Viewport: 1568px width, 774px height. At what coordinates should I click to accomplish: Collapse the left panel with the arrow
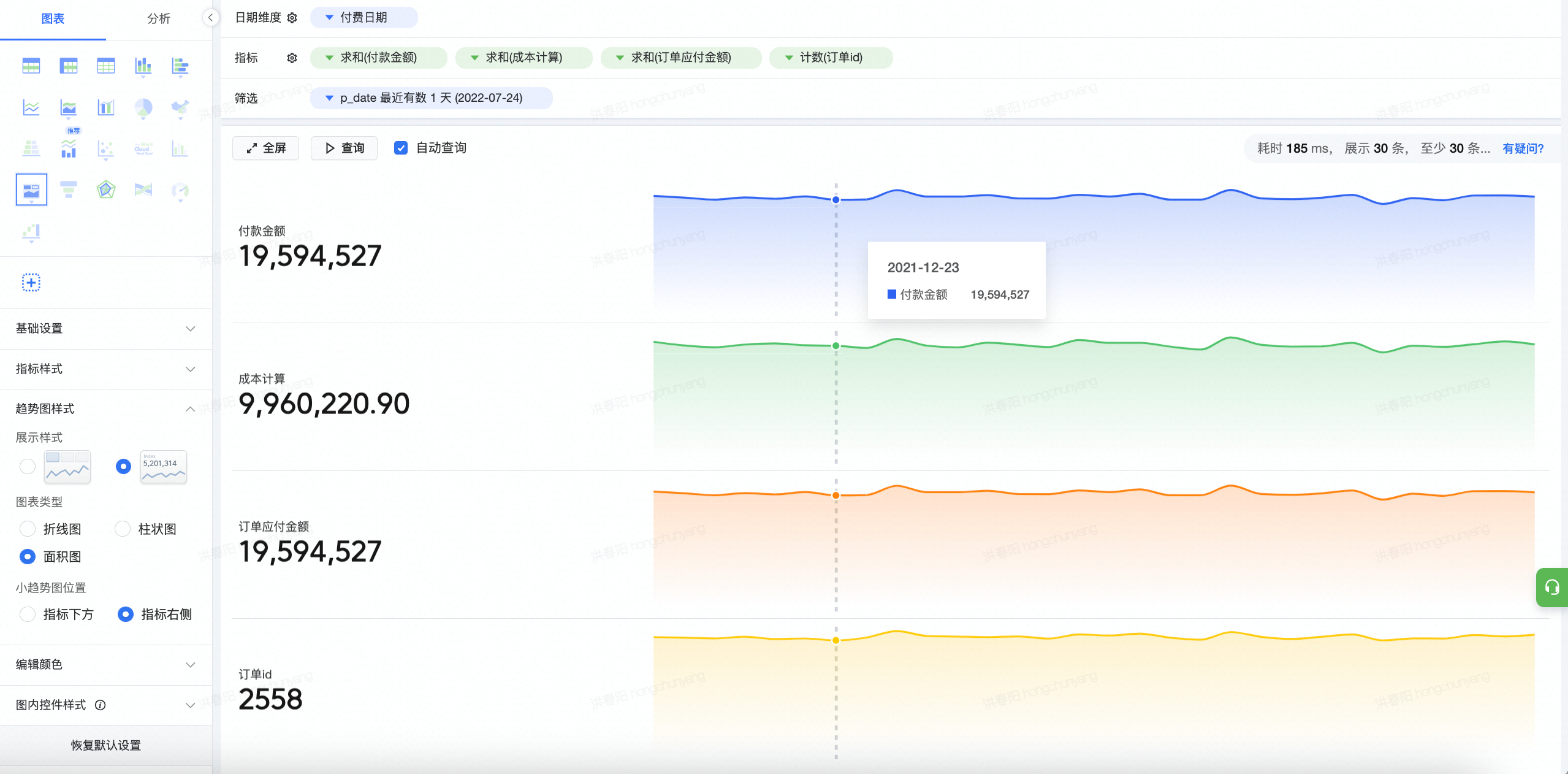[210, 18]
